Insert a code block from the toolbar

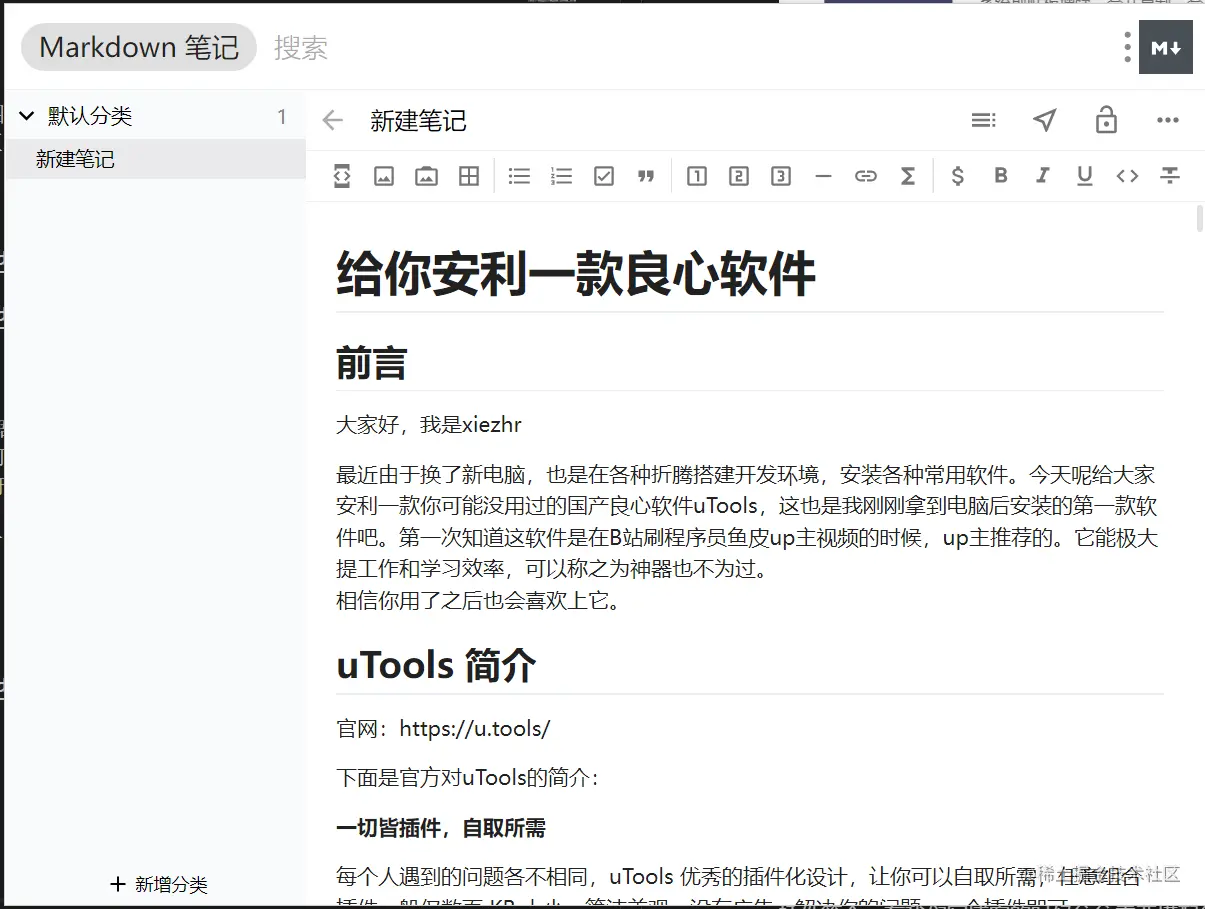[342, 176]
